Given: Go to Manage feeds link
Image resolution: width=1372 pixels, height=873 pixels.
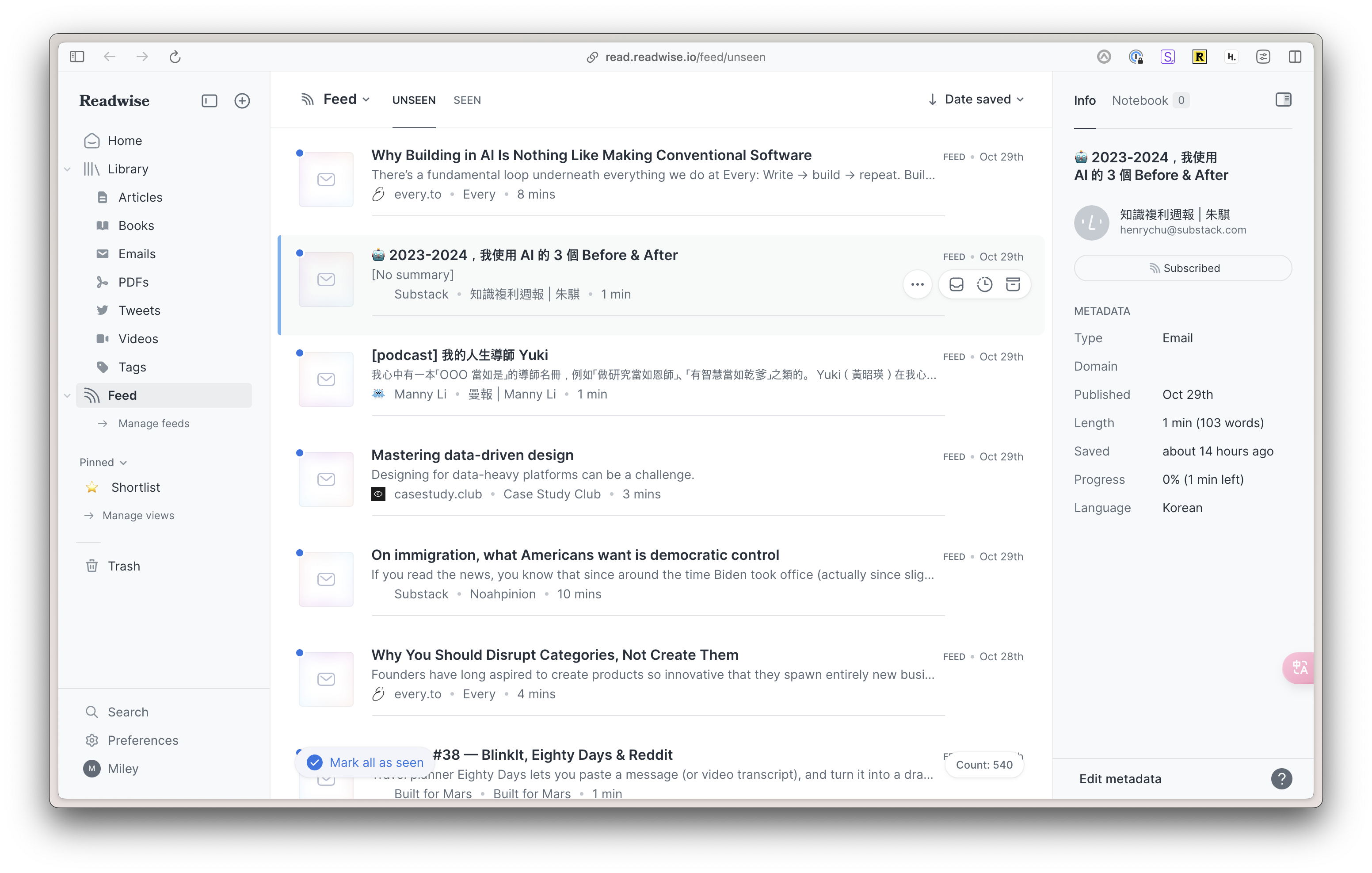Looking at the screenshot, I should coord(153,424).
